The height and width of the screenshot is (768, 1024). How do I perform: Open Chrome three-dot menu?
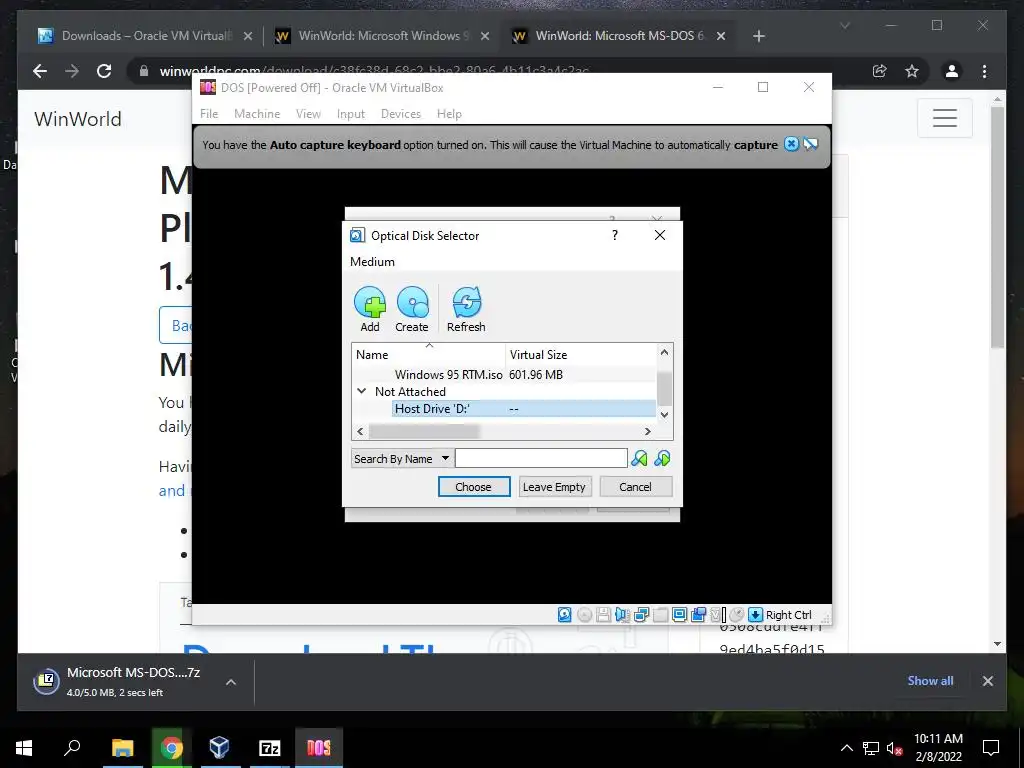984,71
